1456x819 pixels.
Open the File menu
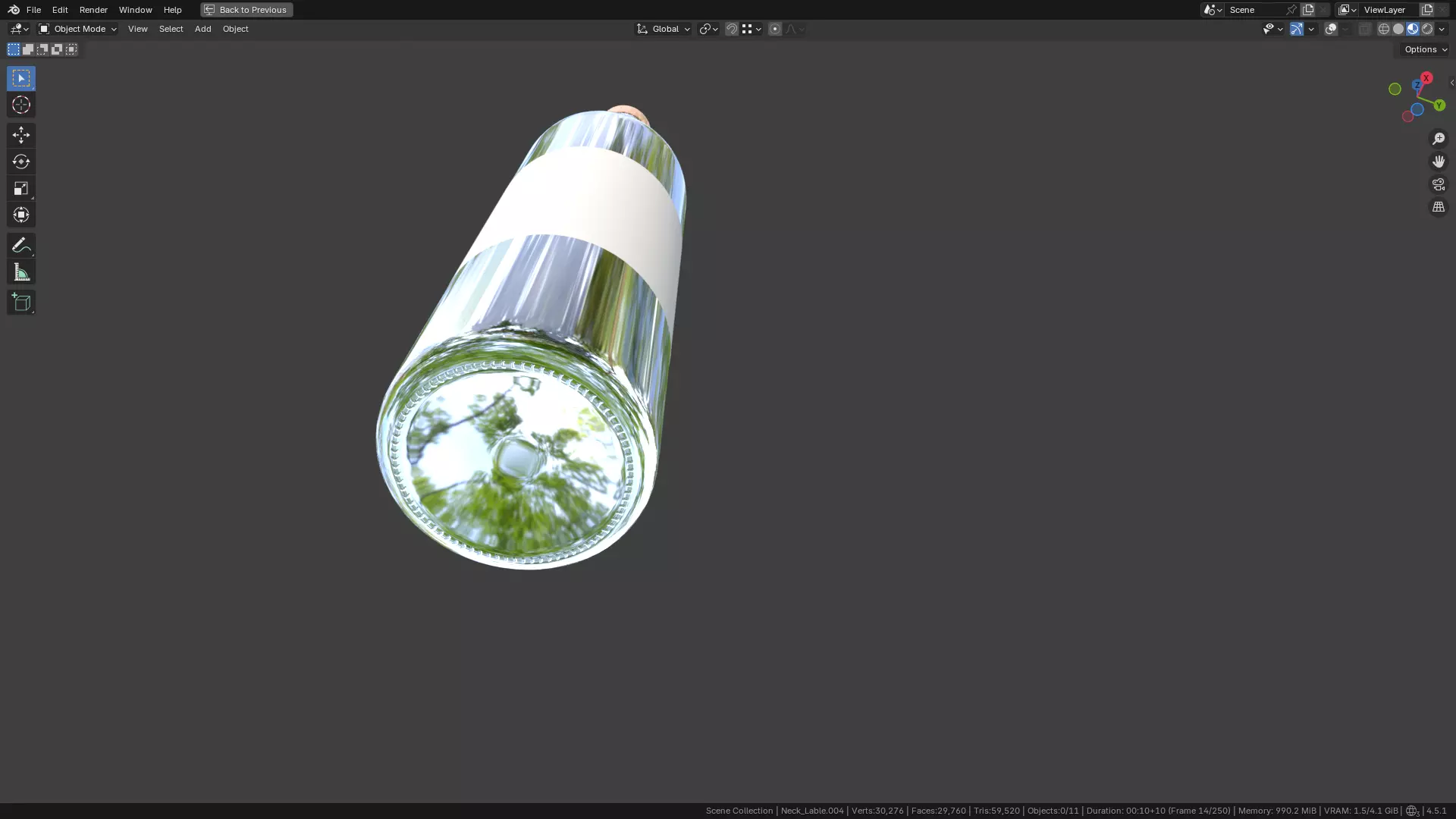pyautogui.click(x=33, y=10)
